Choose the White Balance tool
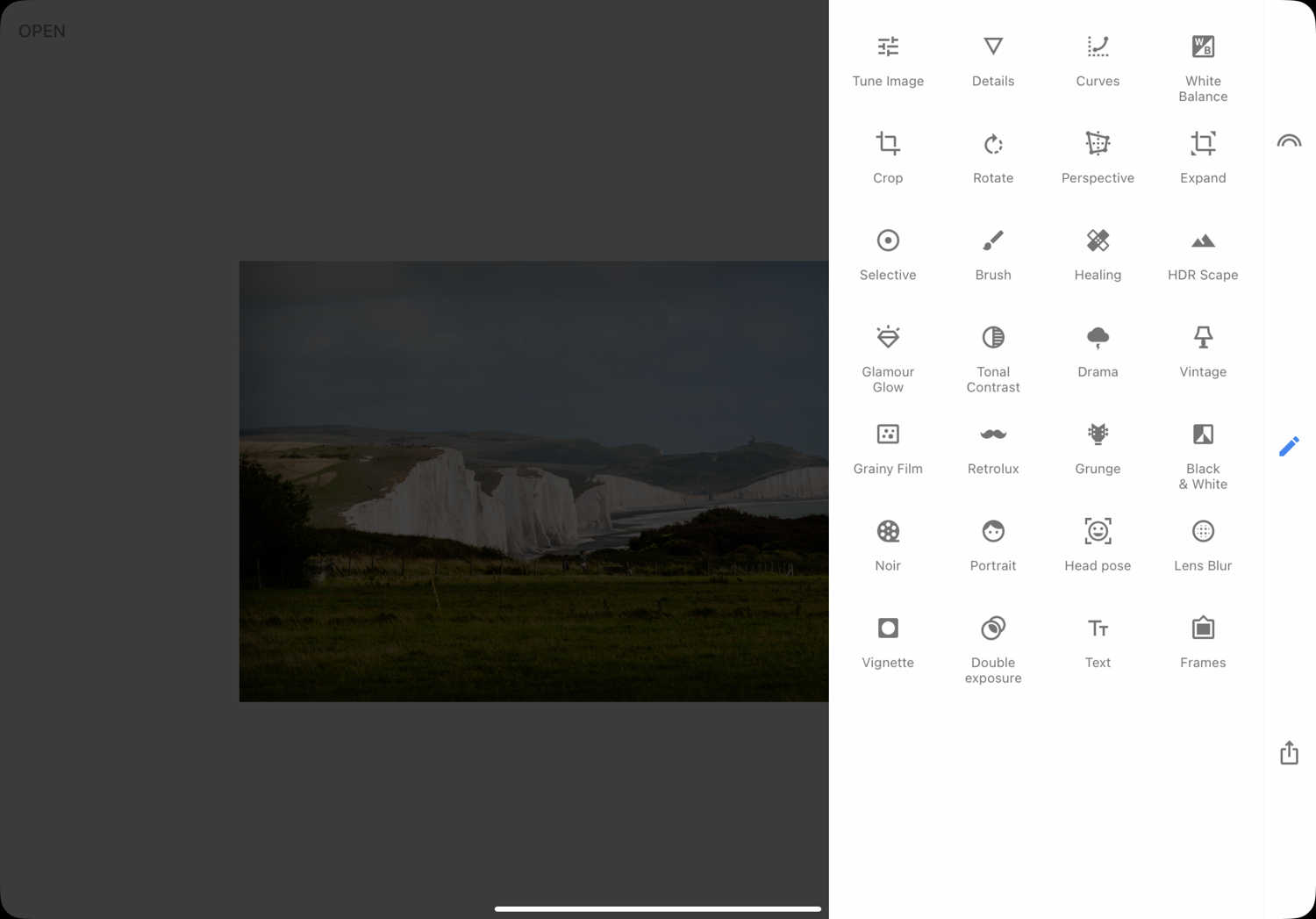Viewport: 1316px width, 919px height. [1203, 68]
